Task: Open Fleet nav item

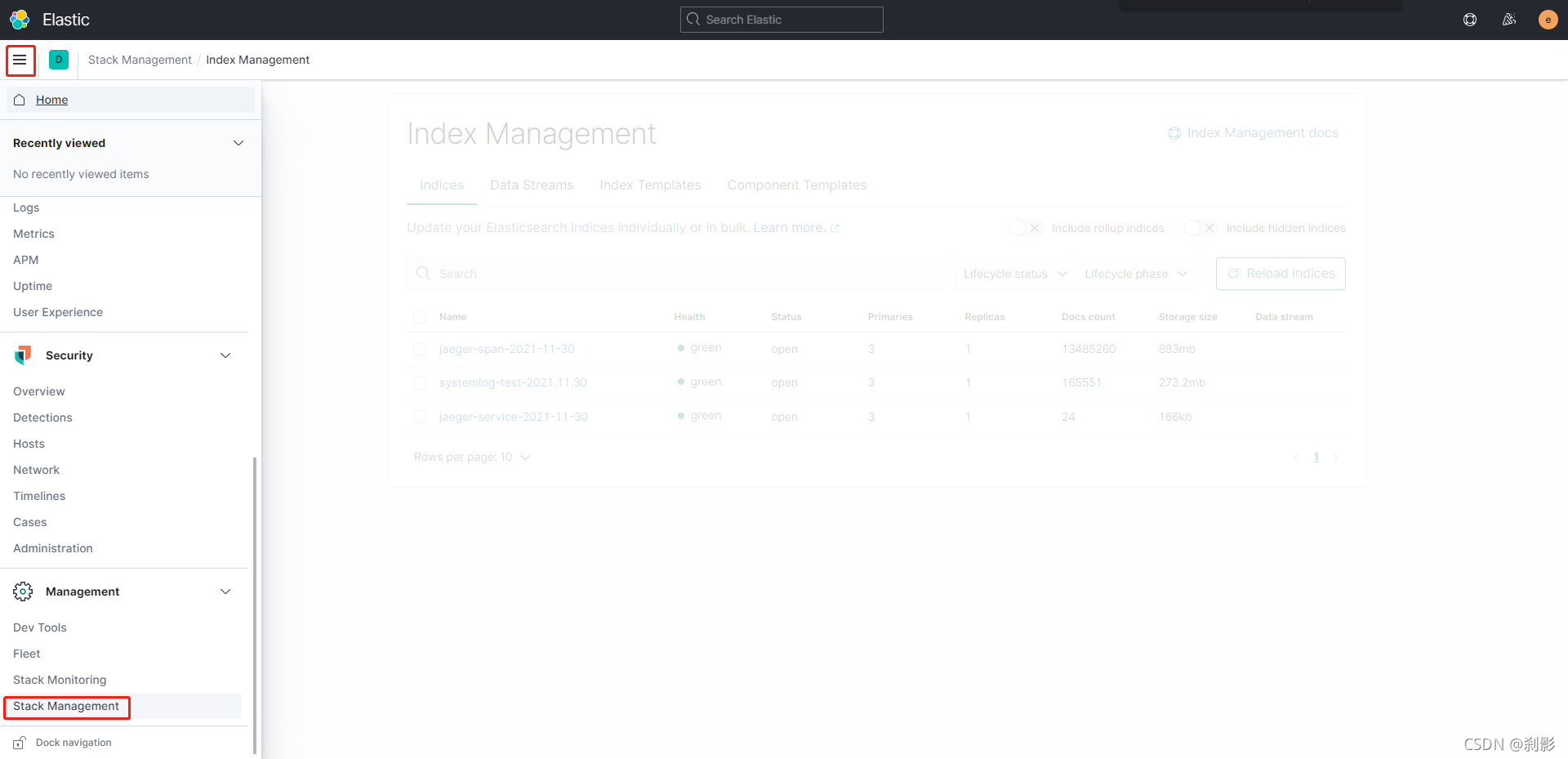Action: (x=26, y=654)
